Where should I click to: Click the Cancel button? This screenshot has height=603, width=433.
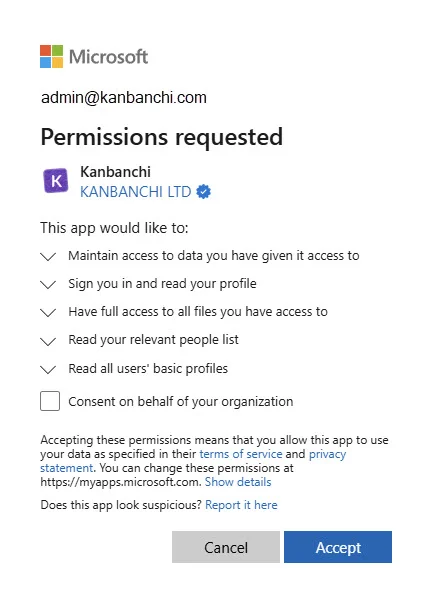(x=226, y=547)
